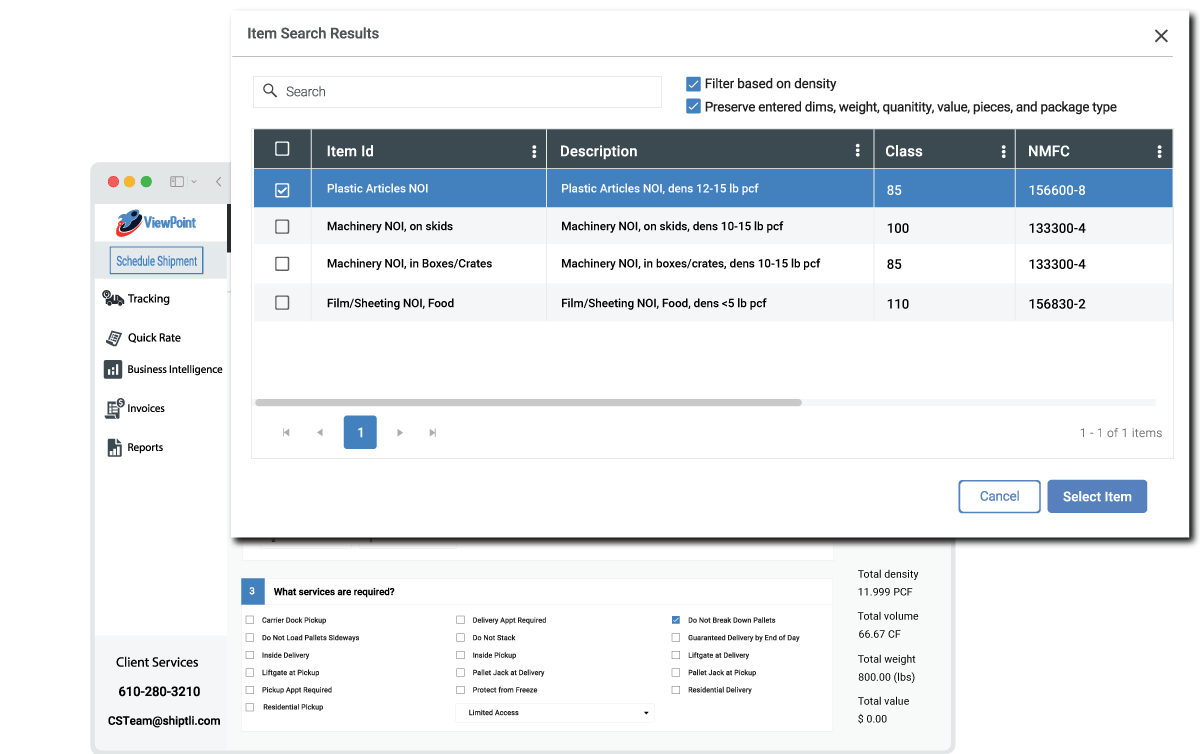The height and width of the screenshot is (754, 1200).
Task: Click the horizontal scrollbar under the table
Action: coord(528,403)
